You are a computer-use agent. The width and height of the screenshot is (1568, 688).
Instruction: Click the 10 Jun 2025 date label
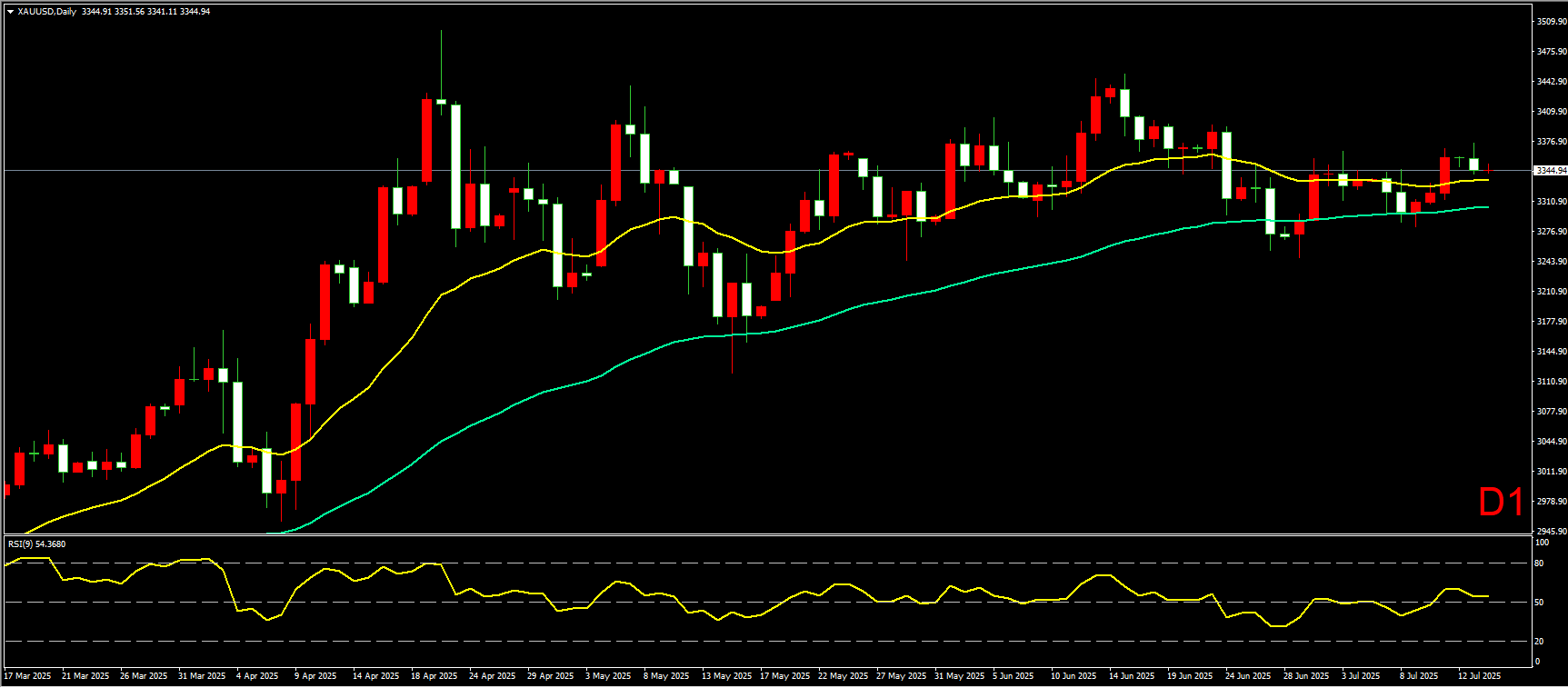1073,676
